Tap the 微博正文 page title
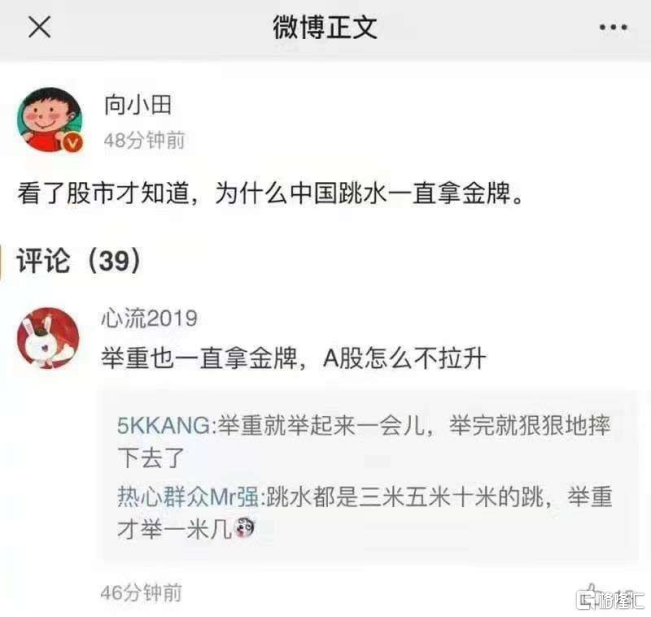Screen dimensions: 651x617 tap(325, 27)
